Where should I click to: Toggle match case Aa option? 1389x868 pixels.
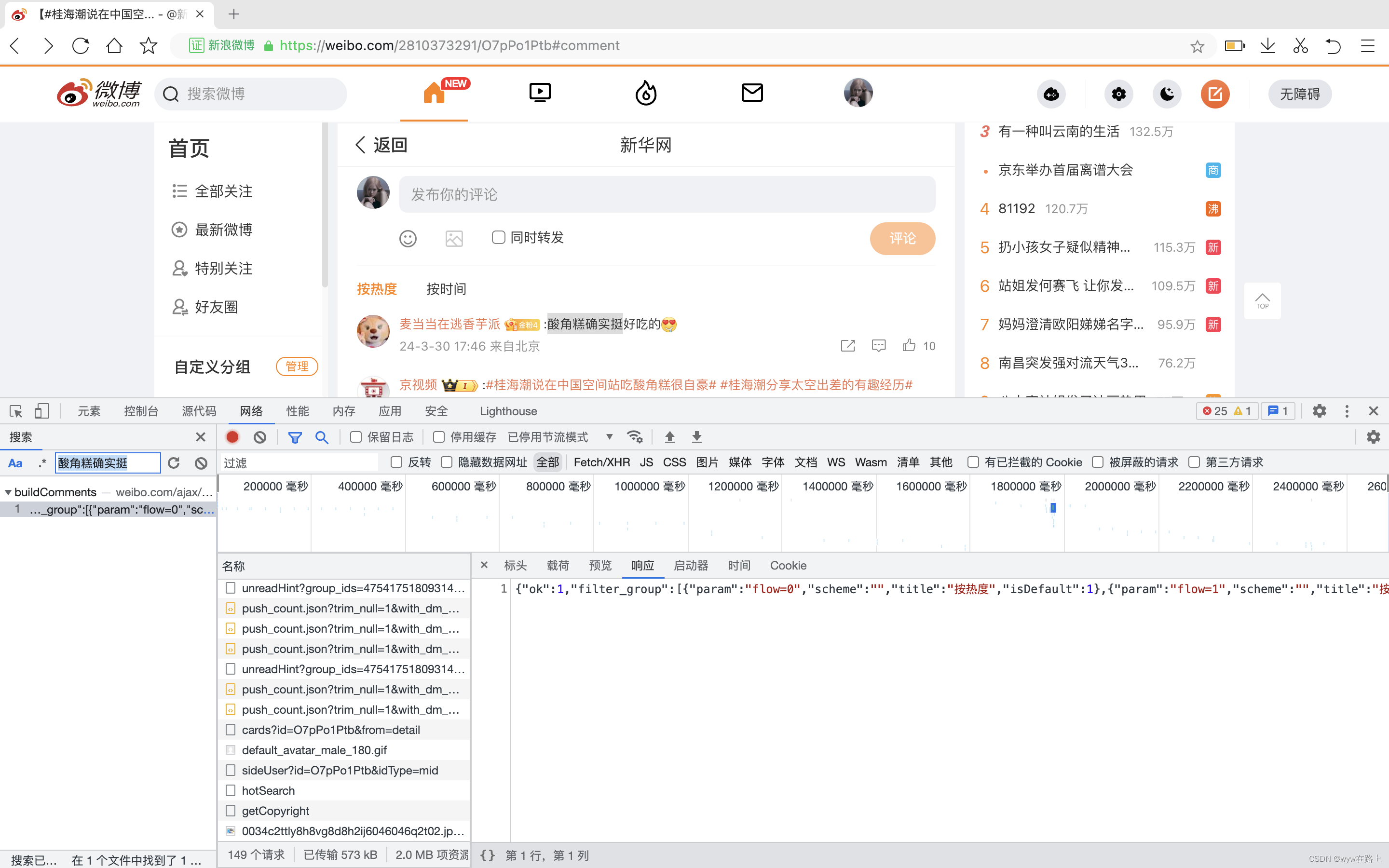pyautogui.click(x=15, y=463)
